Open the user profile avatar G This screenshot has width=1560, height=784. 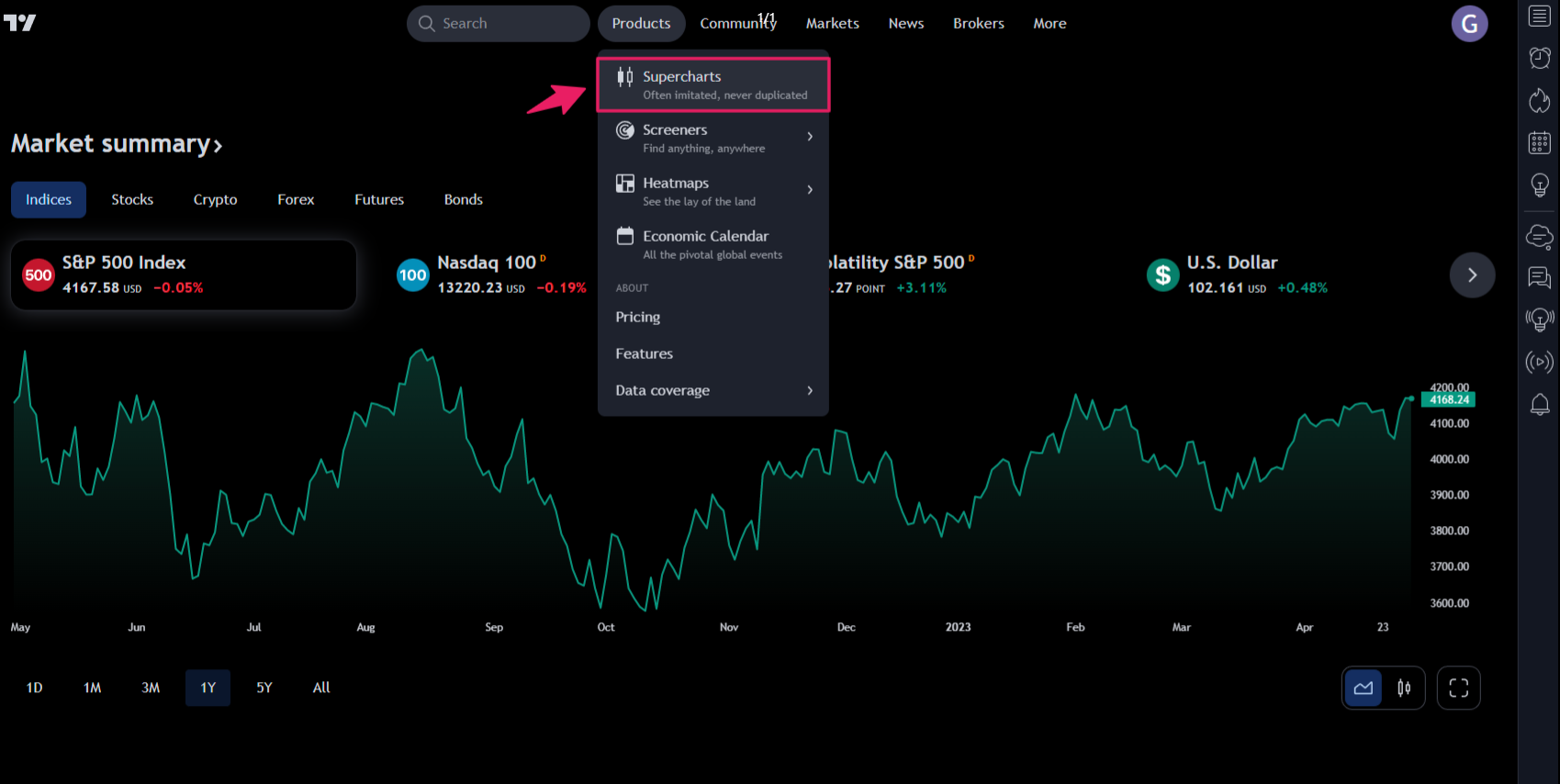coord(1469,24)
